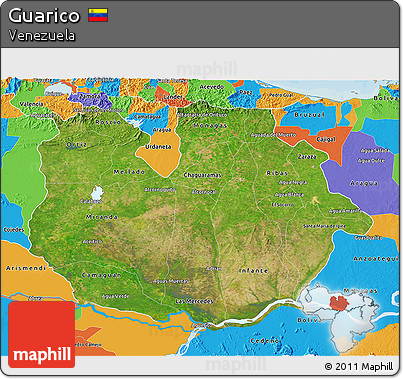Select the Agua Verde label
403x379 pixels.
tap(115, 296)
